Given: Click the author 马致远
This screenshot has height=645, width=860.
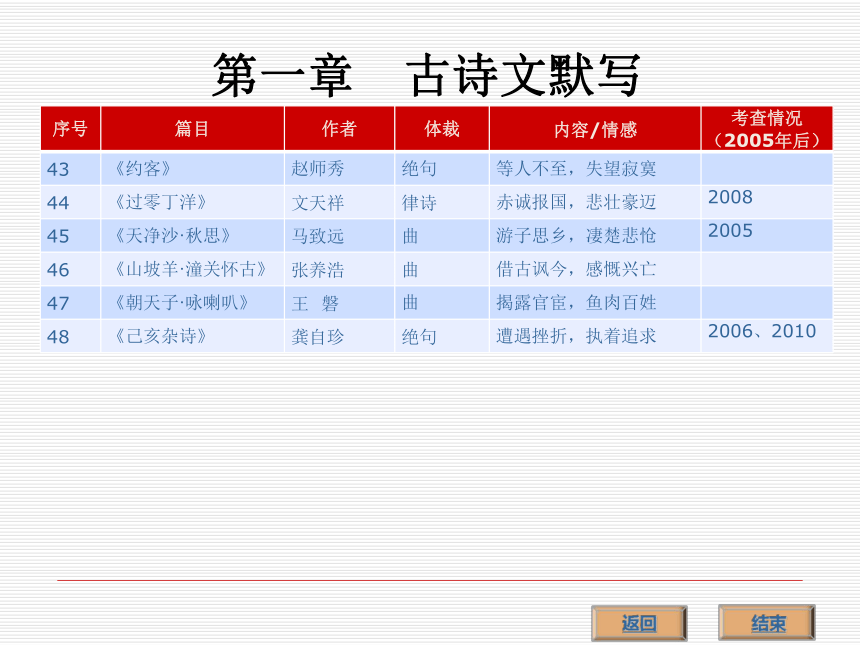Looking at the screenshot, I should pos(318,236).
